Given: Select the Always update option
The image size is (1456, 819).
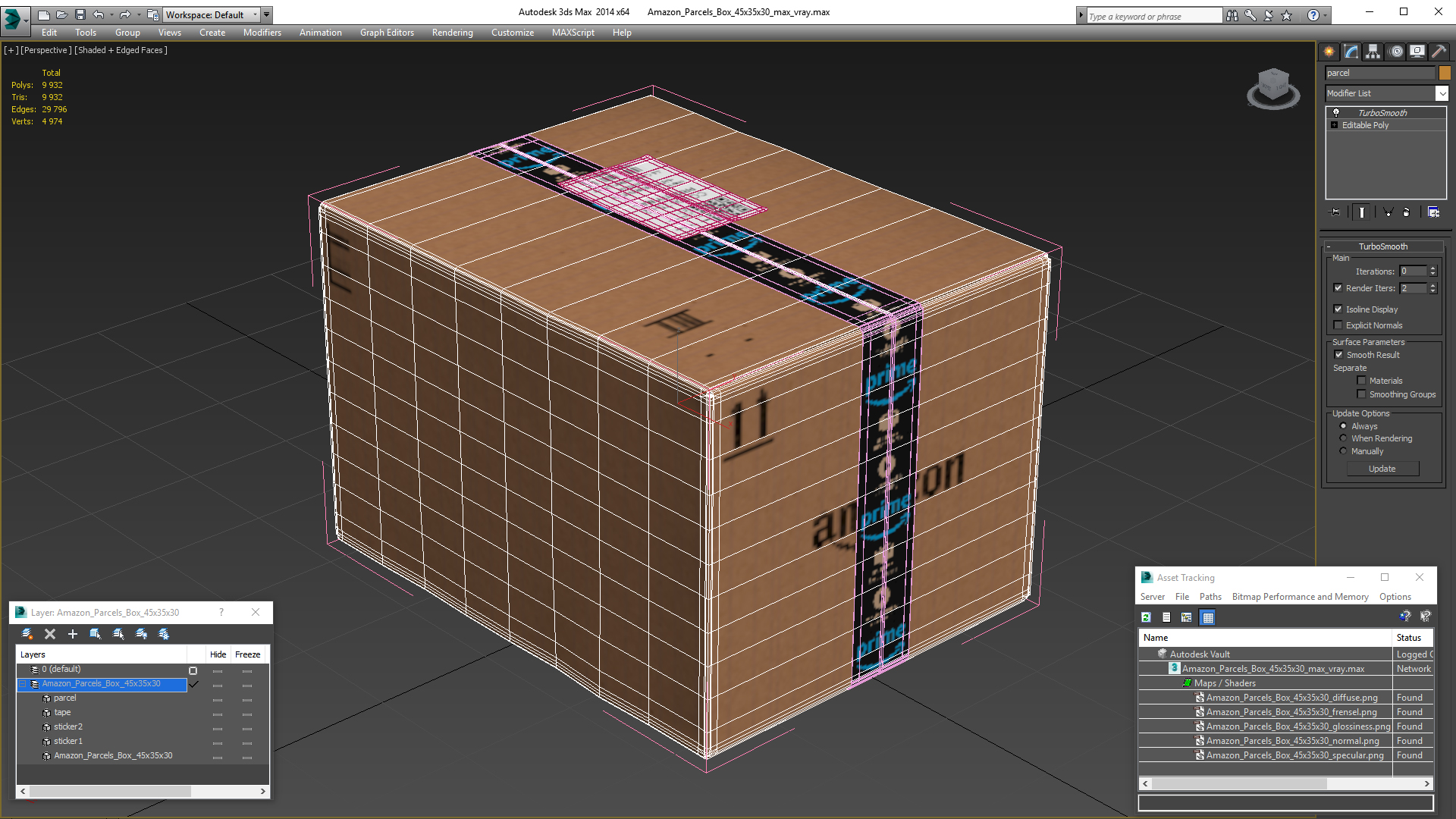Looking at the screenshot, I should pyautogui.click(x=1343, y=426).
